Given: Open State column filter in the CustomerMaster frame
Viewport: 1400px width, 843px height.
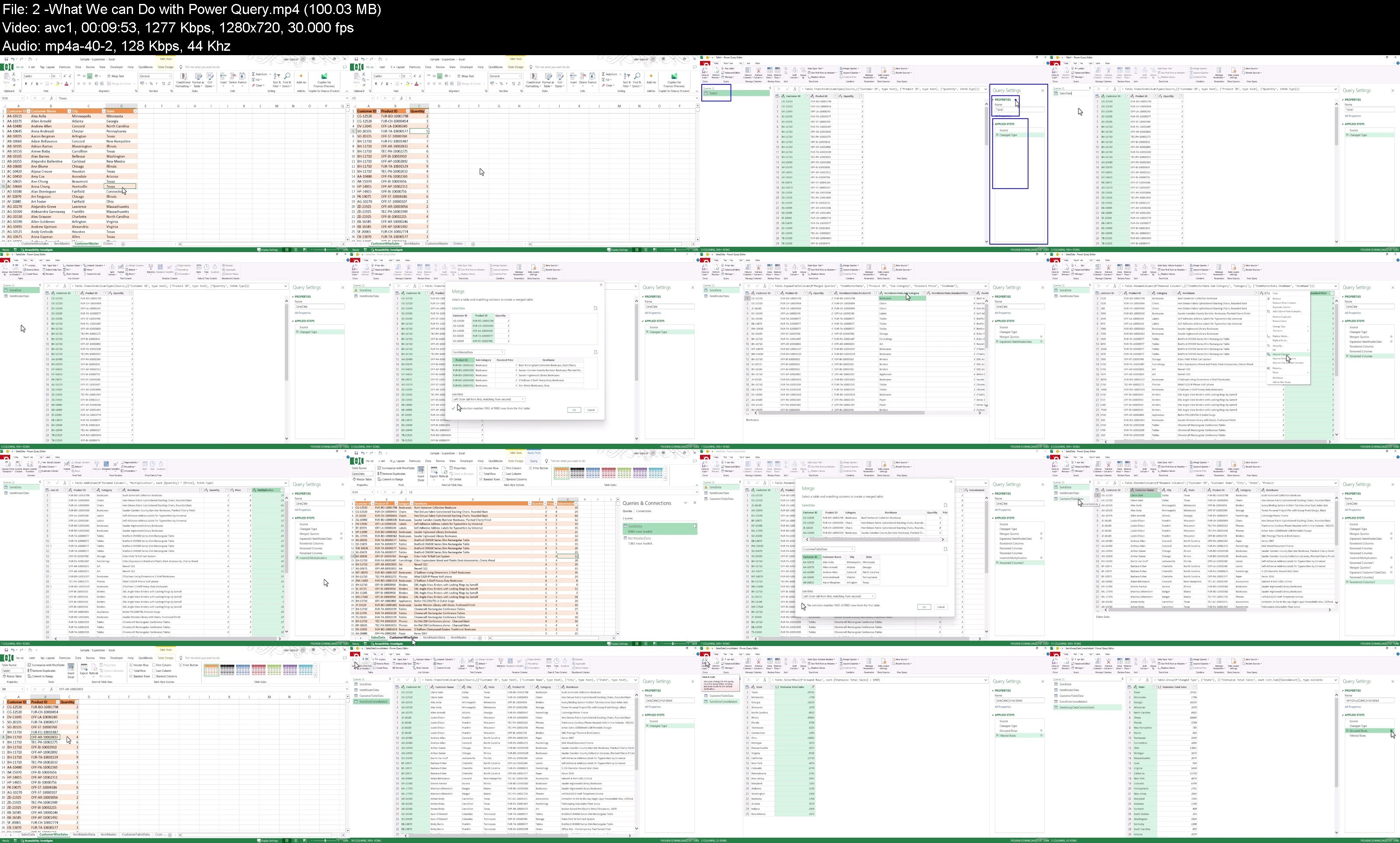Looking at the screenshot, I should click(135, 111).
